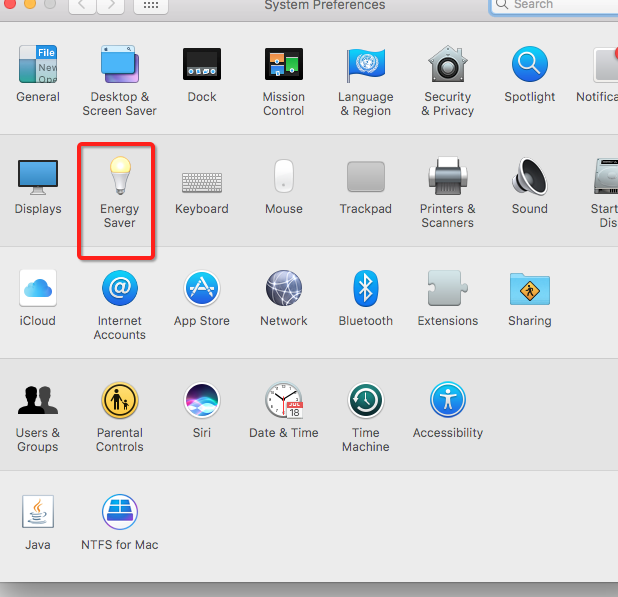The width and height of the screenshot is (618, 597).
Task: Go forward with the right arrow button
Action: coord(111,6)
